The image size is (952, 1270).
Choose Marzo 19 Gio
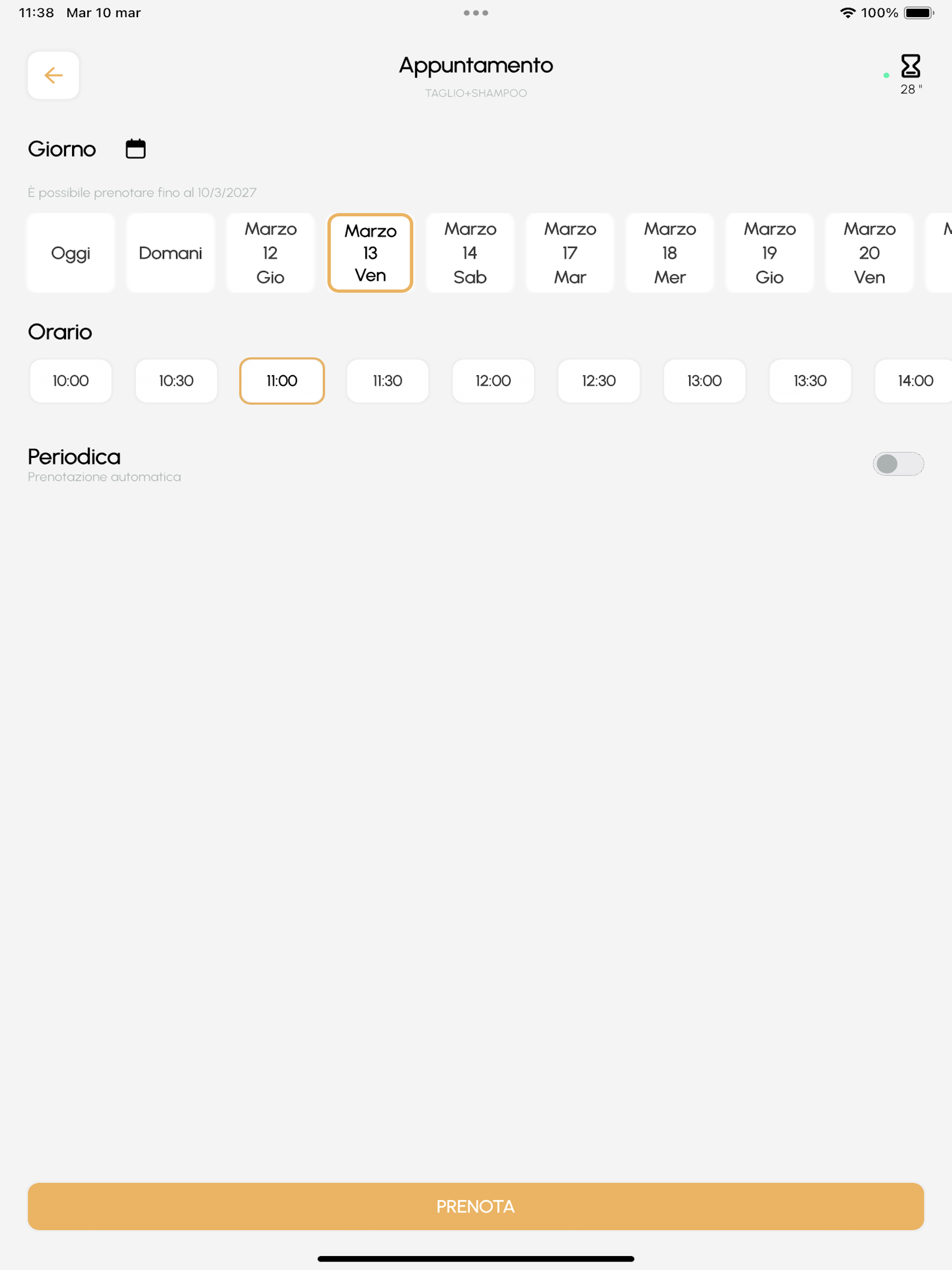coord(770,253)
